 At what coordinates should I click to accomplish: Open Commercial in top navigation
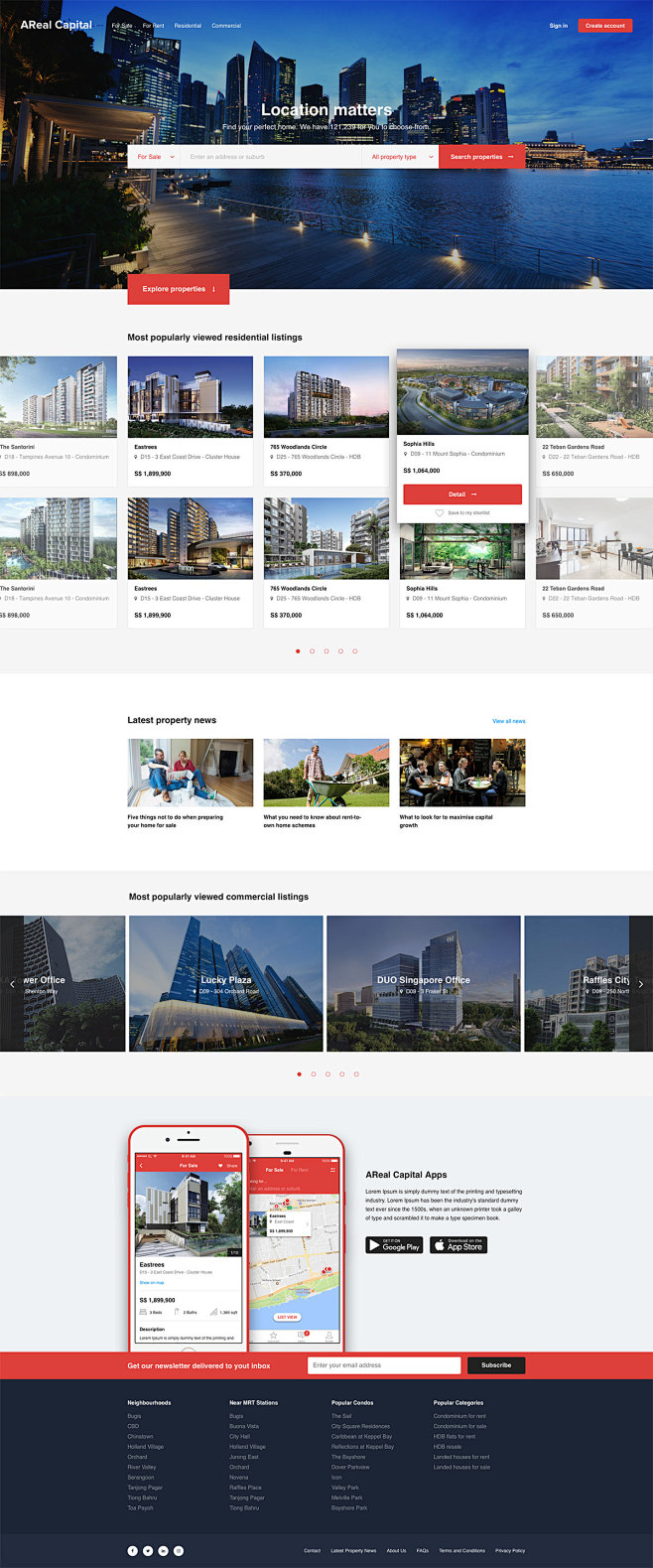(226, 26)
